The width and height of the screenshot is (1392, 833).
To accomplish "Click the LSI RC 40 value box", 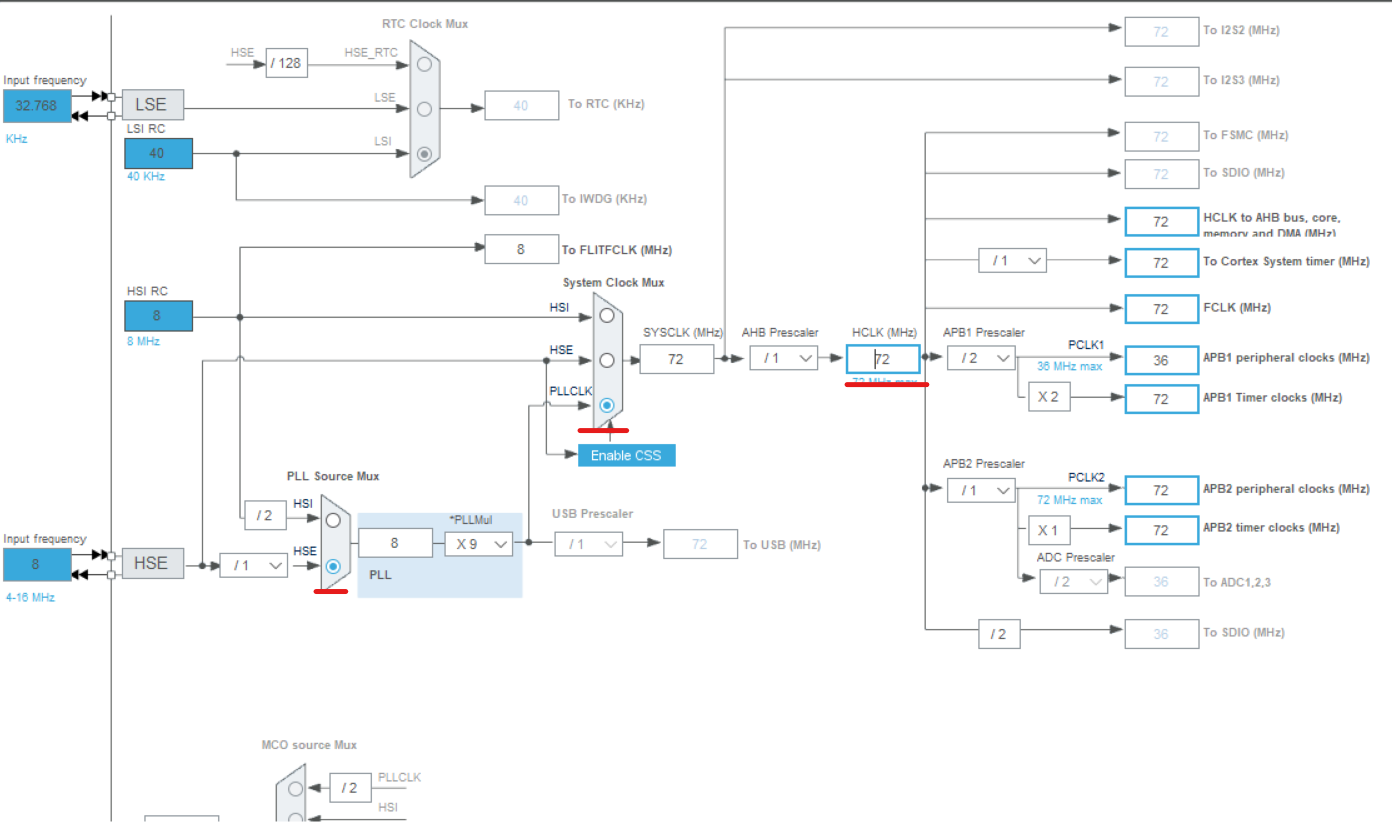I will pos(158,153).
